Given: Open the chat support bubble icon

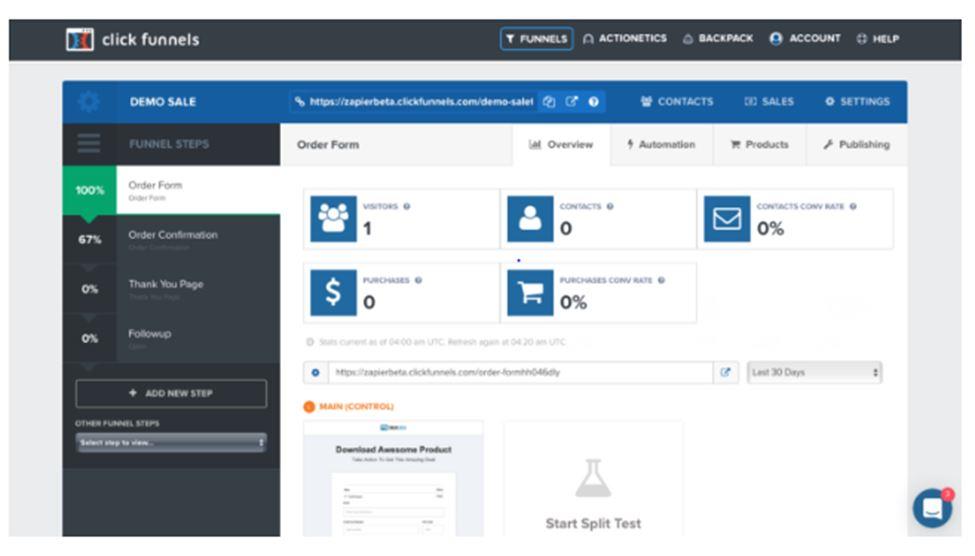Looking at the screenshot, I should coord(932,508).
